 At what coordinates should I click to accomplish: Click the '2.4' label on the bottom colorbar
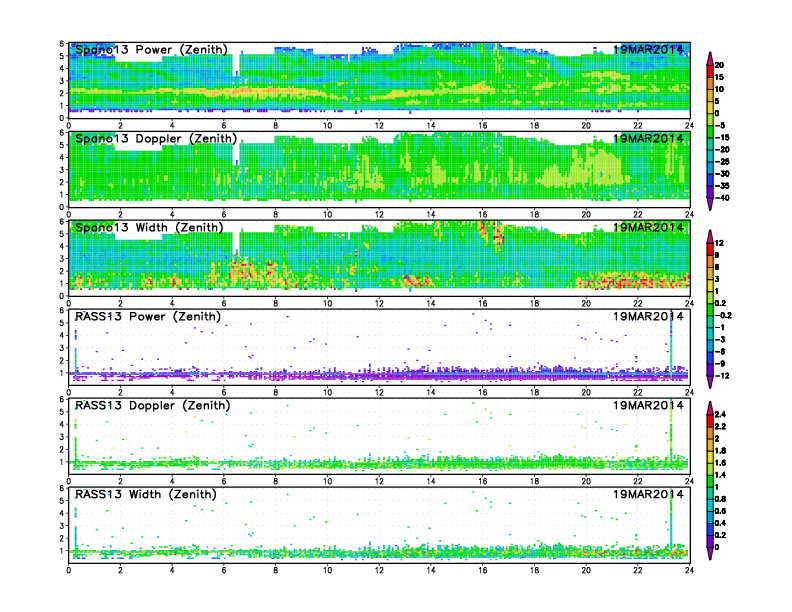(x=720, y=414)
